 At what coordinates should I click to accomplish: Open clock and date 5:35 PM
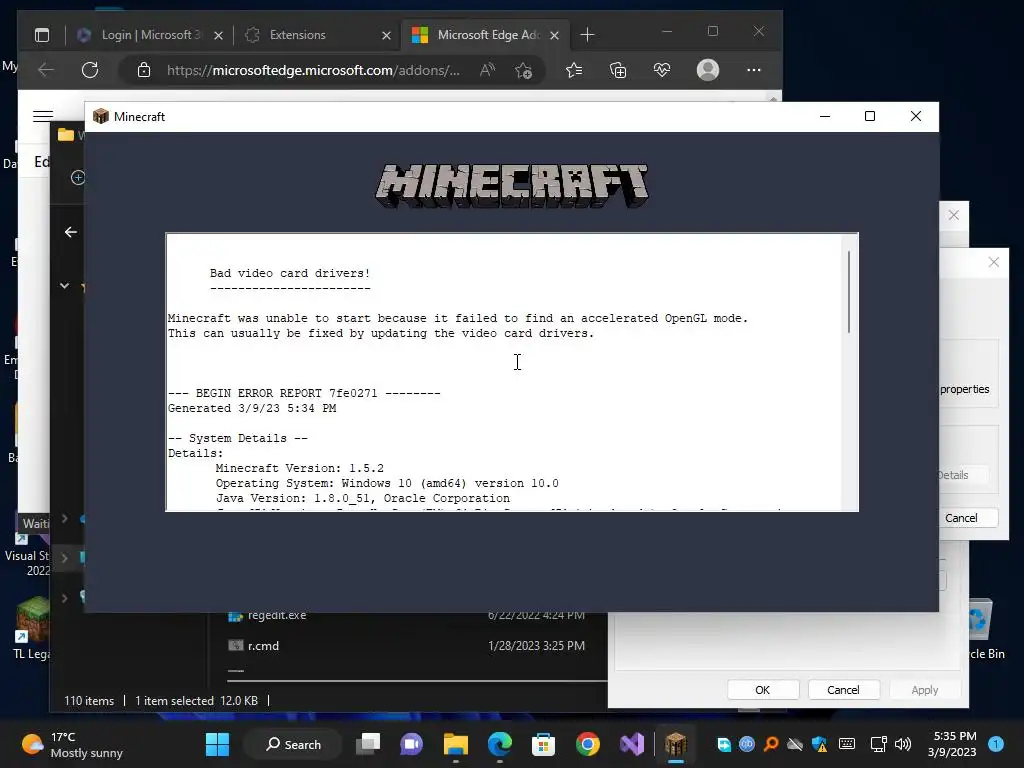(952, 744)
